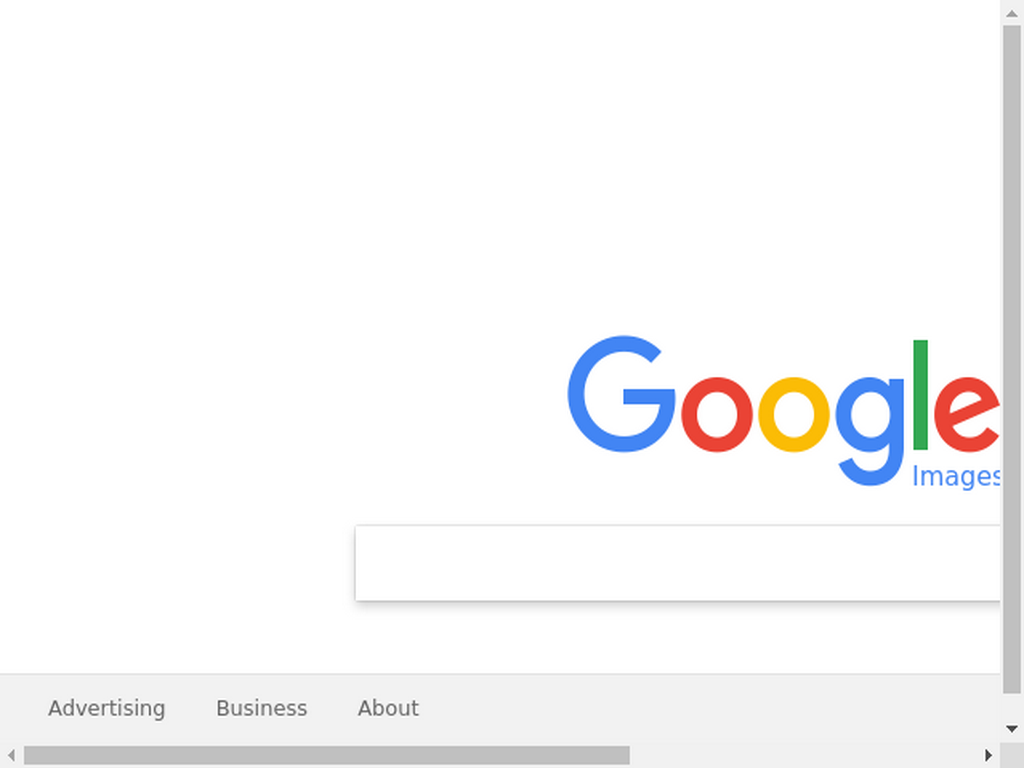Open the Business footer link

261,708
